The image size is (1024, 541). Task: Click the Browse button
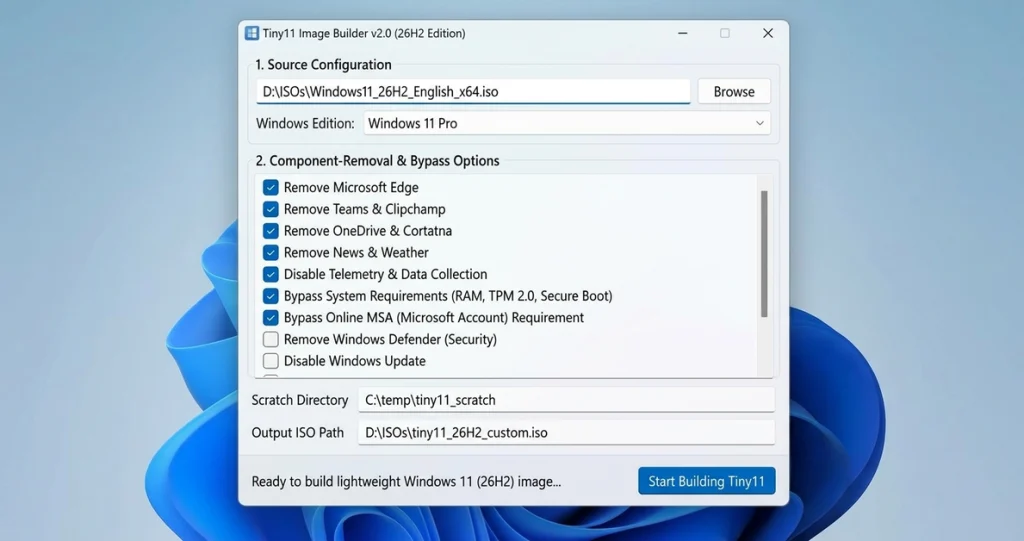pyautogui.click(x=734, y=91)
